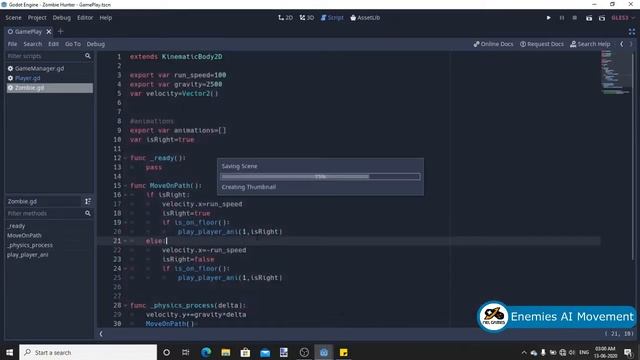The width and height of the screenshot is (640, 360).
Task: Jump to _physics_process method
Action: pos(30,245)
